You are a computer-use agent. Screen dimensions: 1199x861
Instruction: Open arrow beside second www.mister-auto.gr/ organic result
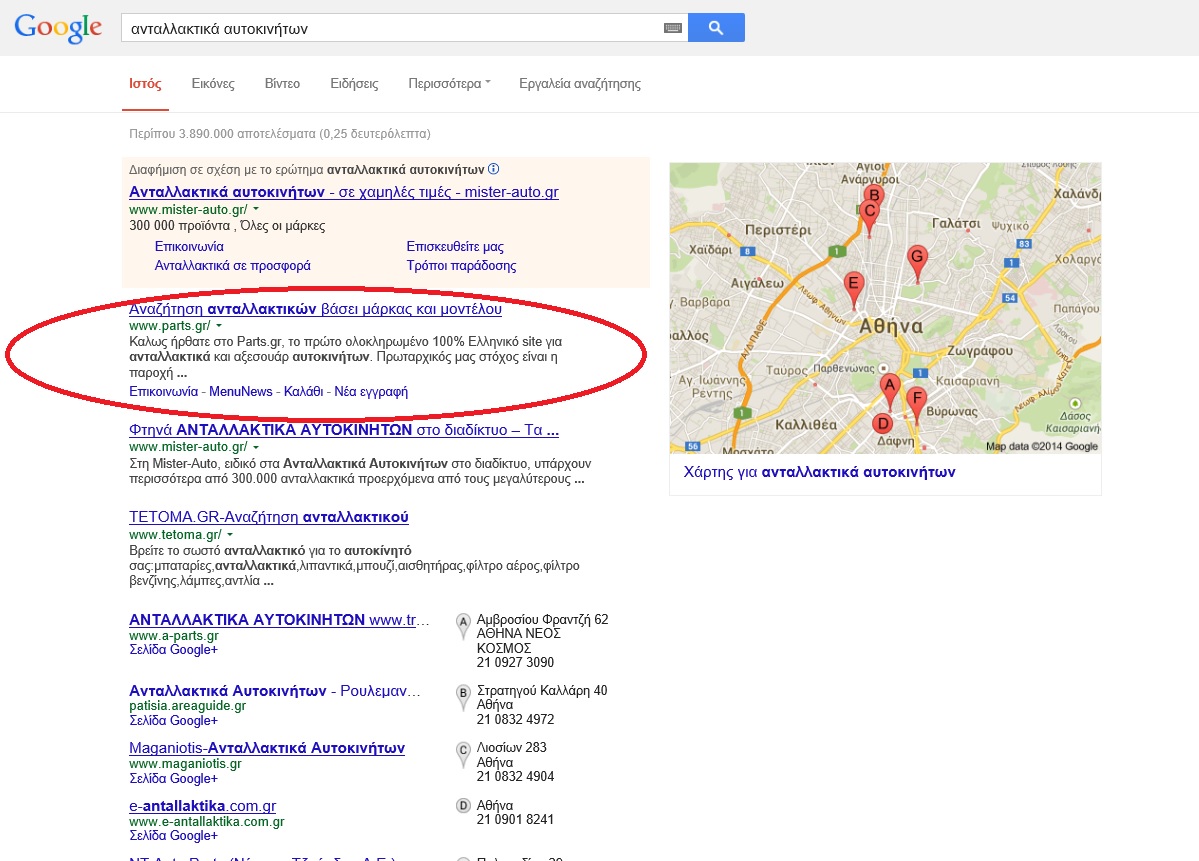pos(256,447)
